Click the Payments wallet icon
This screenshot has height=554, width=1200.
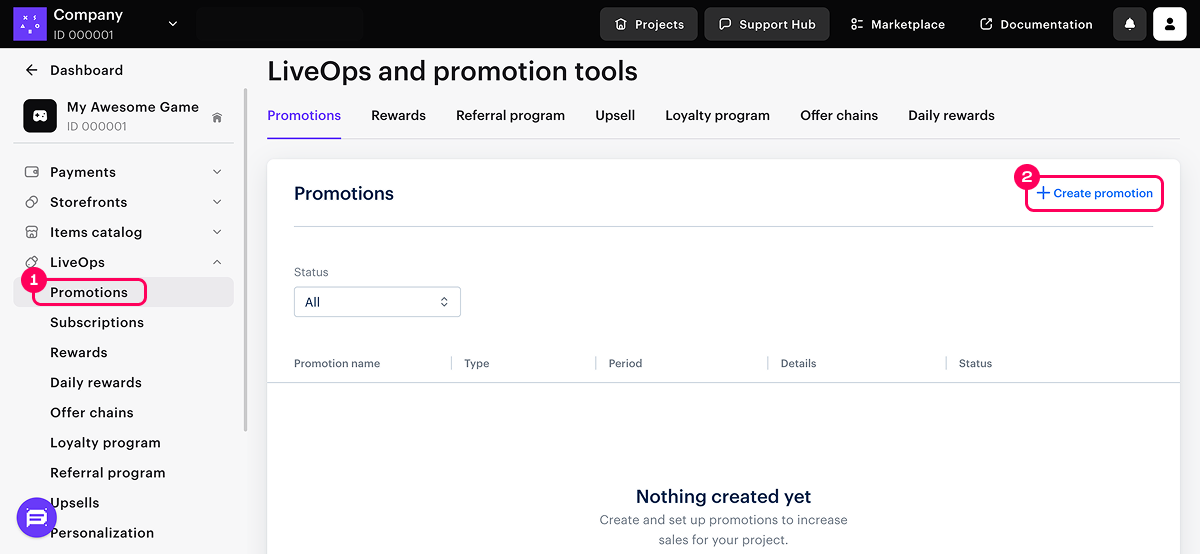point(32,172)
